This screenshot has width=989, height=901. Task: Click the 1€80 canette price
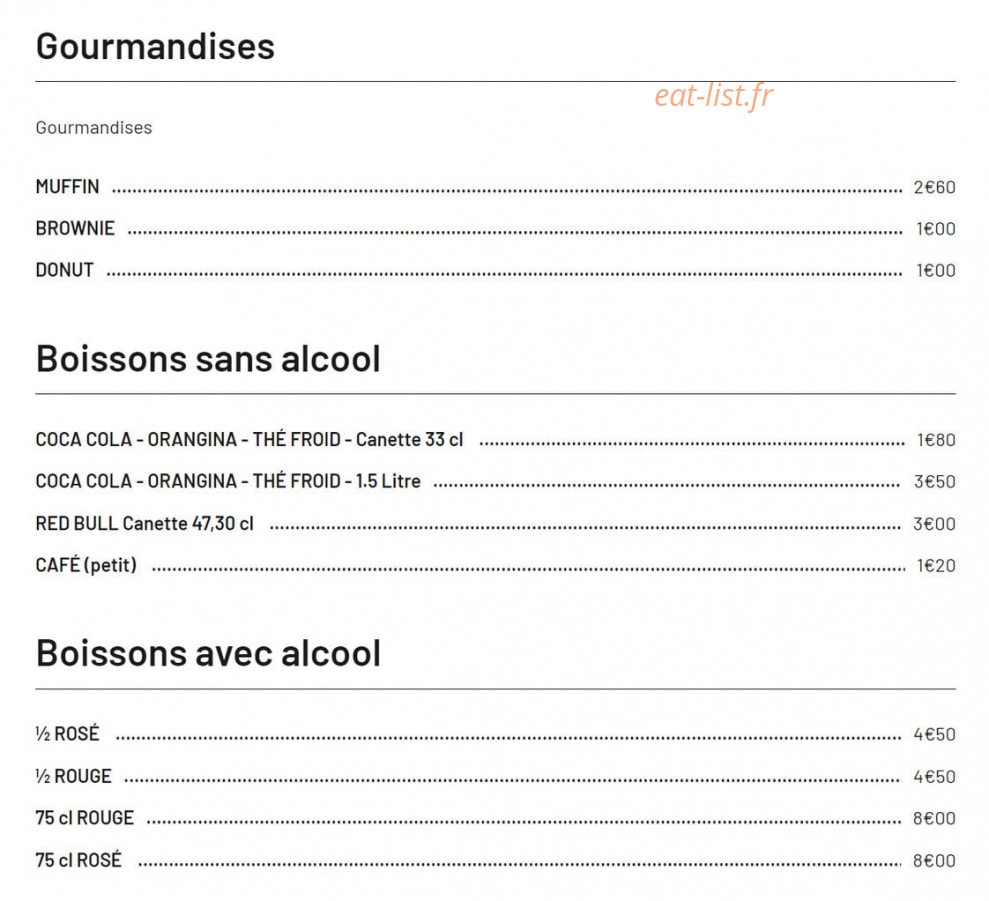pyautogui.click(x=936, y=440)
